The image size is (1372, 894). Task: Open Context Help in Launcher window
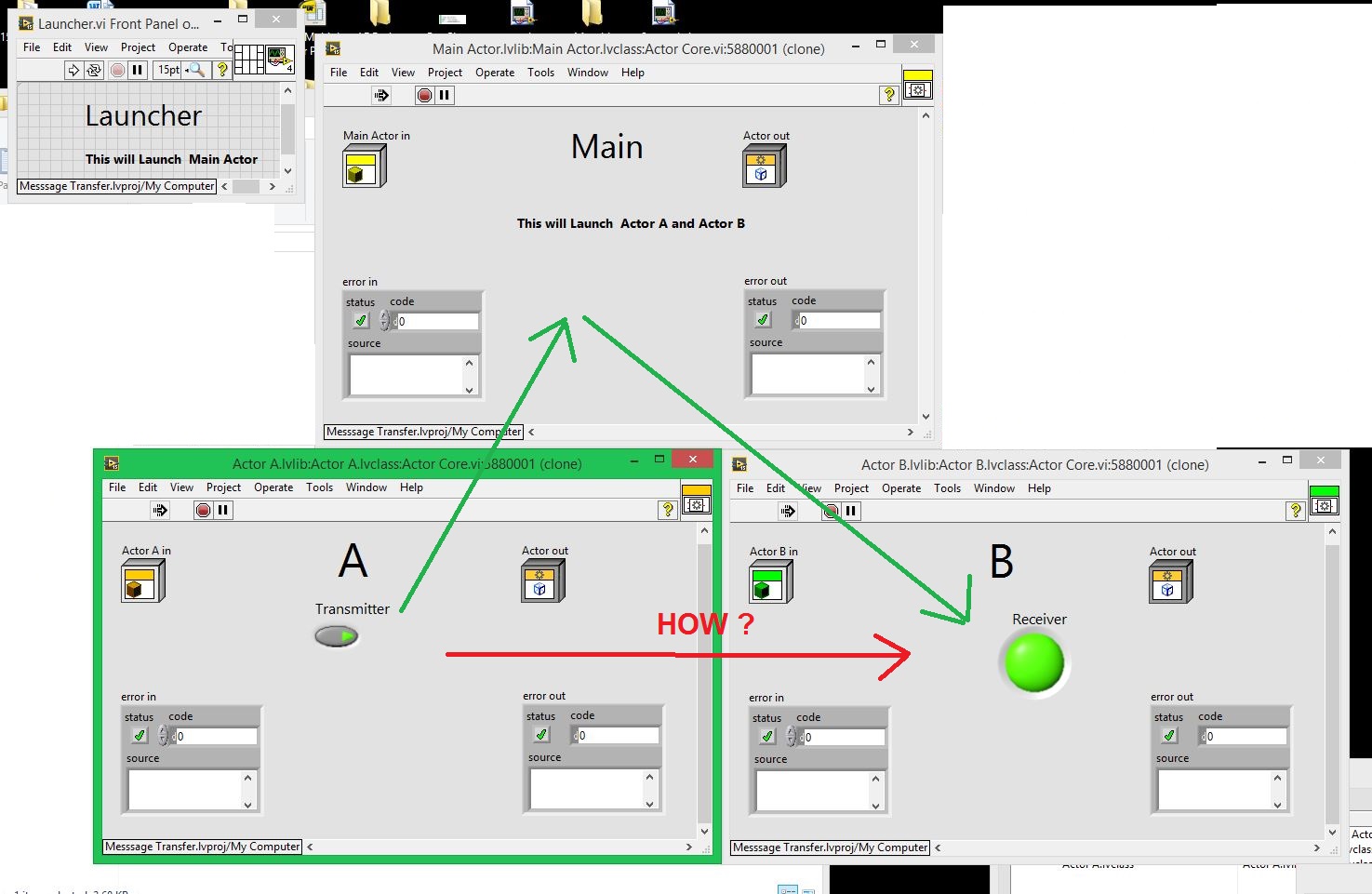(x=222, y=70)
